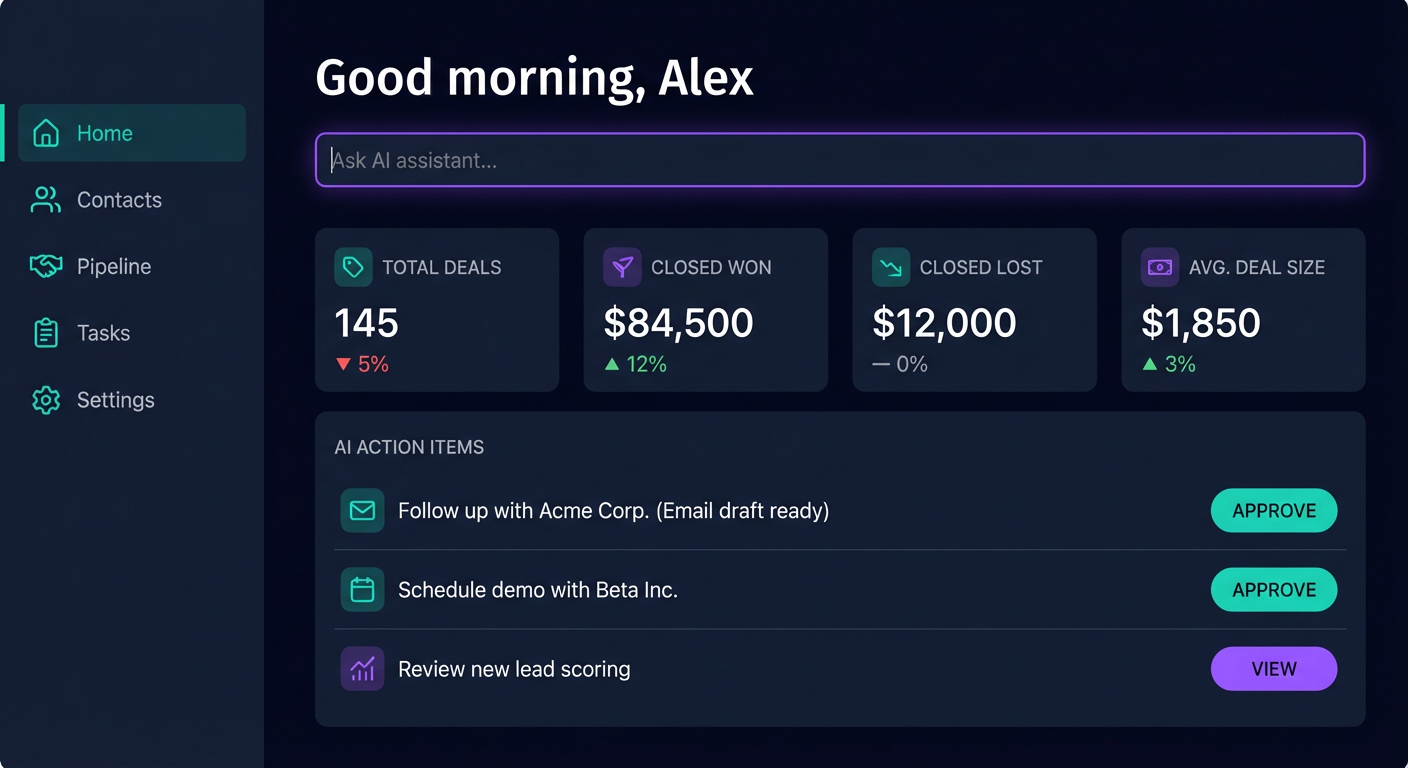
Task: Open the Contacts section
Action: [119, 199]
